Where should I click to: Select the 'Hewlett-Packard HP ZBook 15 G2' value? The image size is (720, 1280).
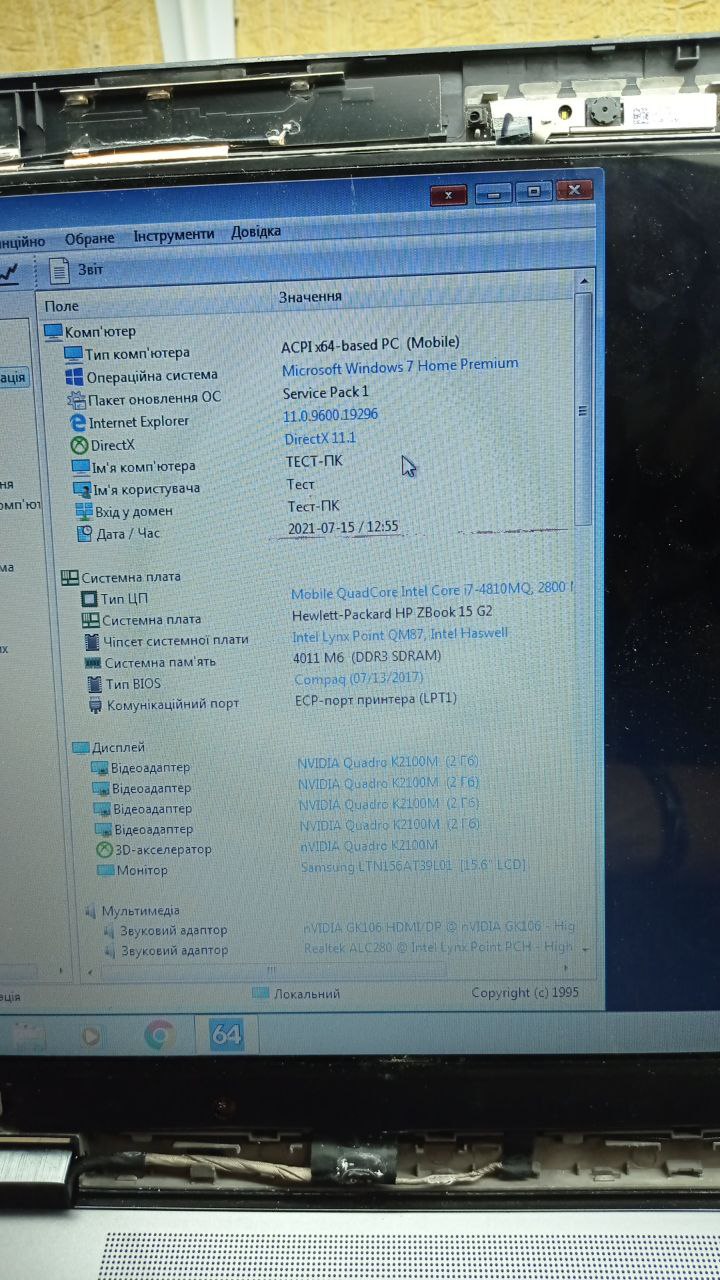point(392,614)
